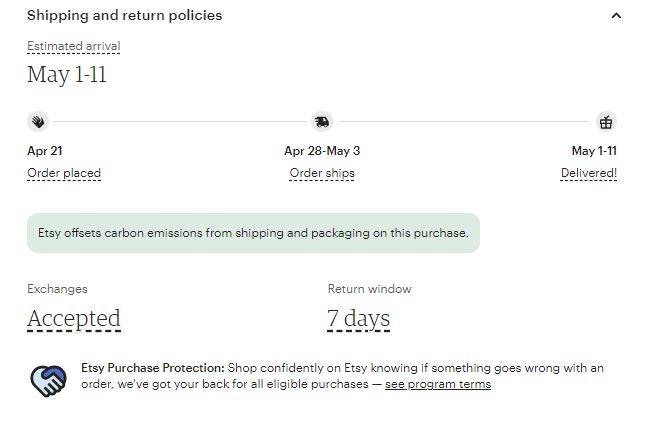Click the 'Apr 21' order date

tap(45, 151)
